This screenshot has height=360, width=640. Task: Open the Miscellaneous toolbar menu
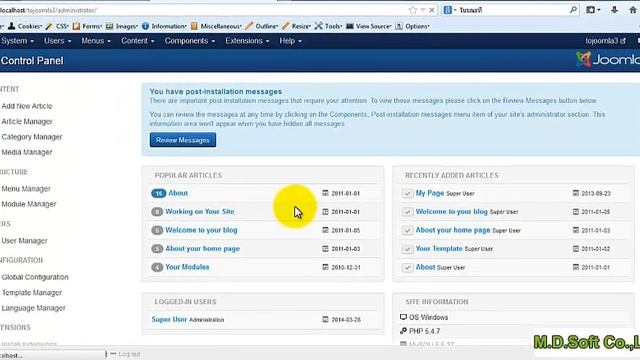pos(216,26)
